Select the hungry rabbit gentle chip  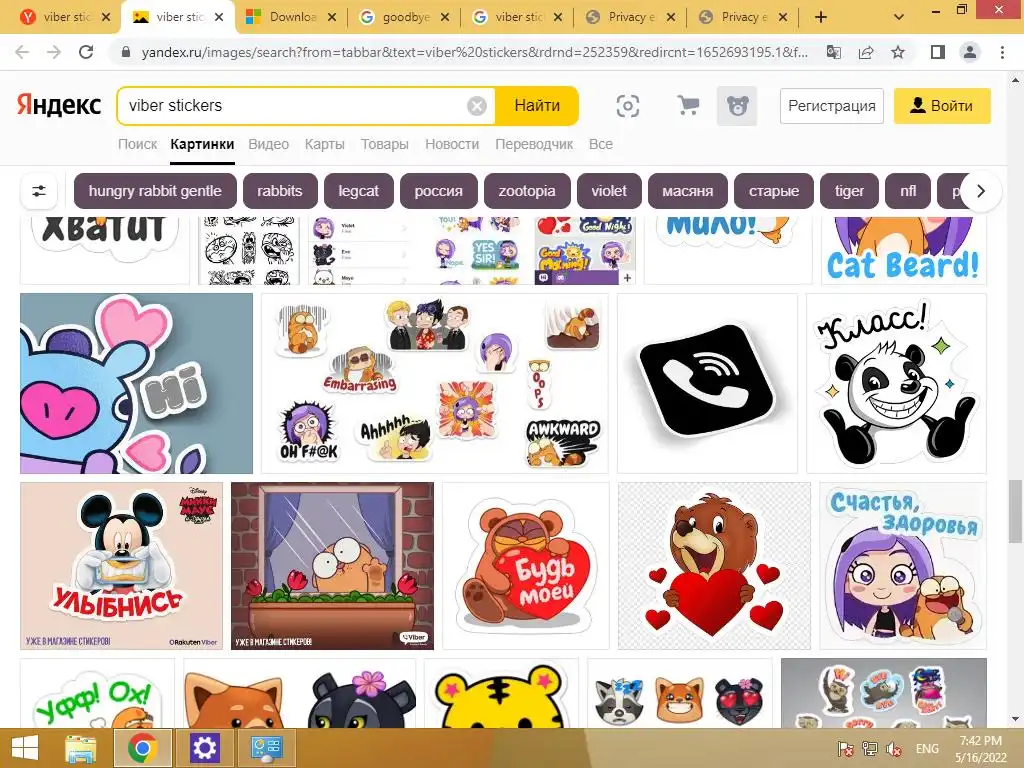point(155,191)
